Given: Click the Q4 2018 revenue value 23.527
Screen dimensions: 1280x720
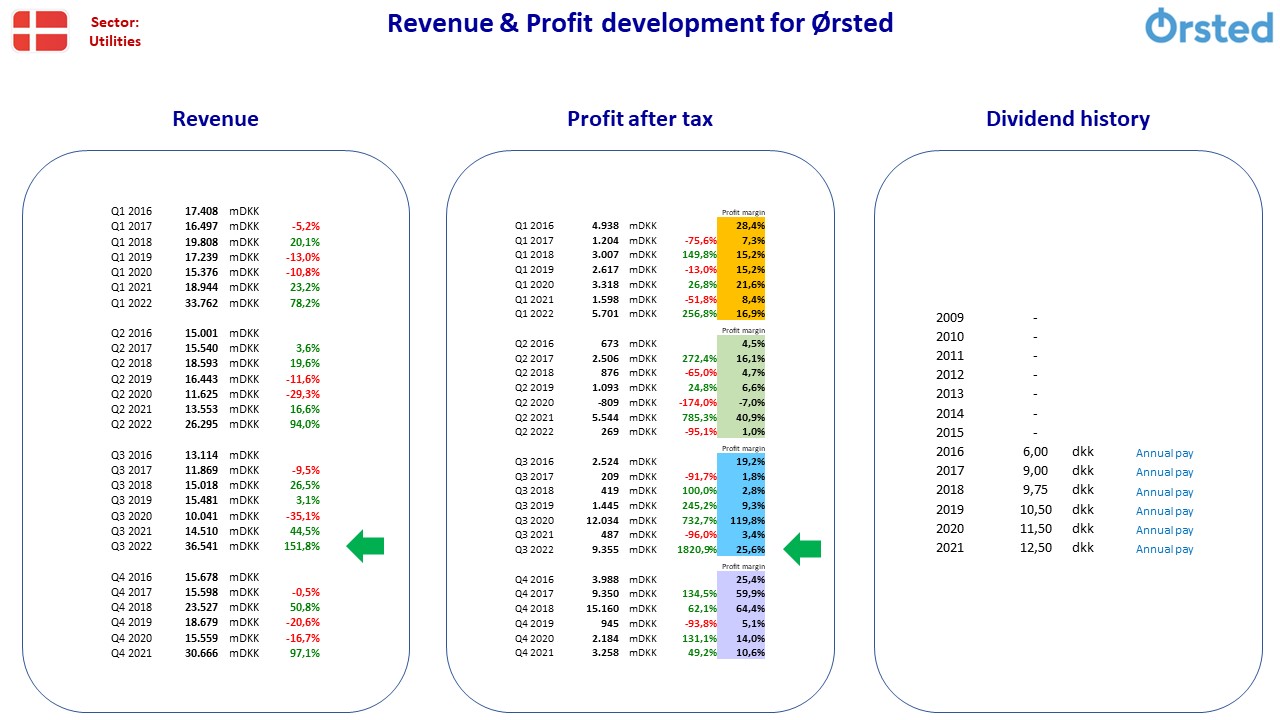Looking at the screenshot, I should pos(201,607).
